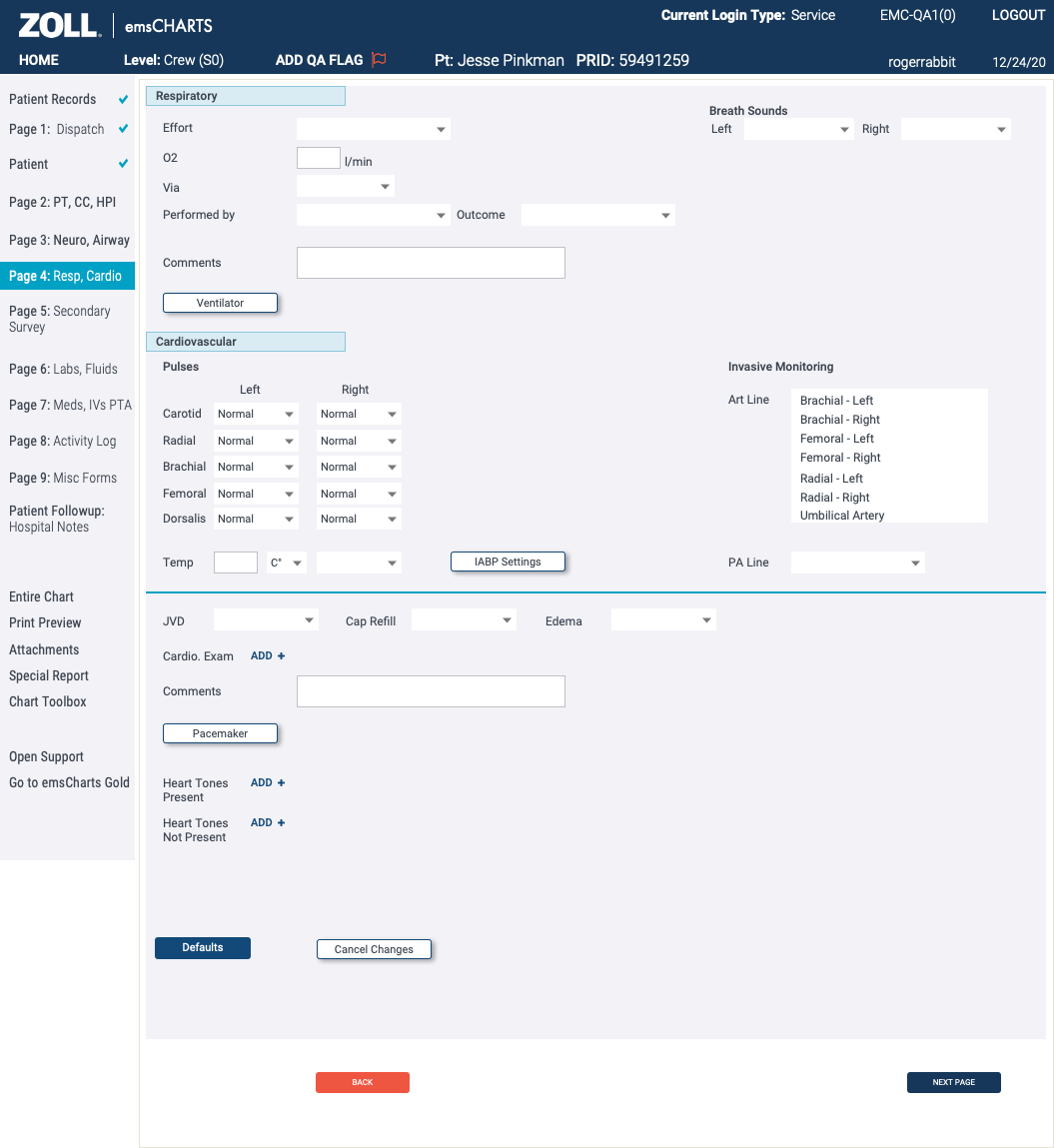The image size is (1054, 1148).
Task: Click the plus icon beside Cardio. Exam
Action: [x=281, y=656]
